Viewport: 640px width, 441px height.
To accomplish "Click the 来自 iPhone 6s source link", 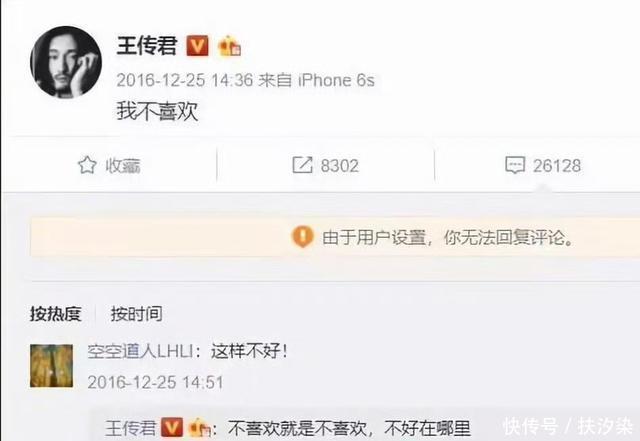I will click(x=316, y=80).
